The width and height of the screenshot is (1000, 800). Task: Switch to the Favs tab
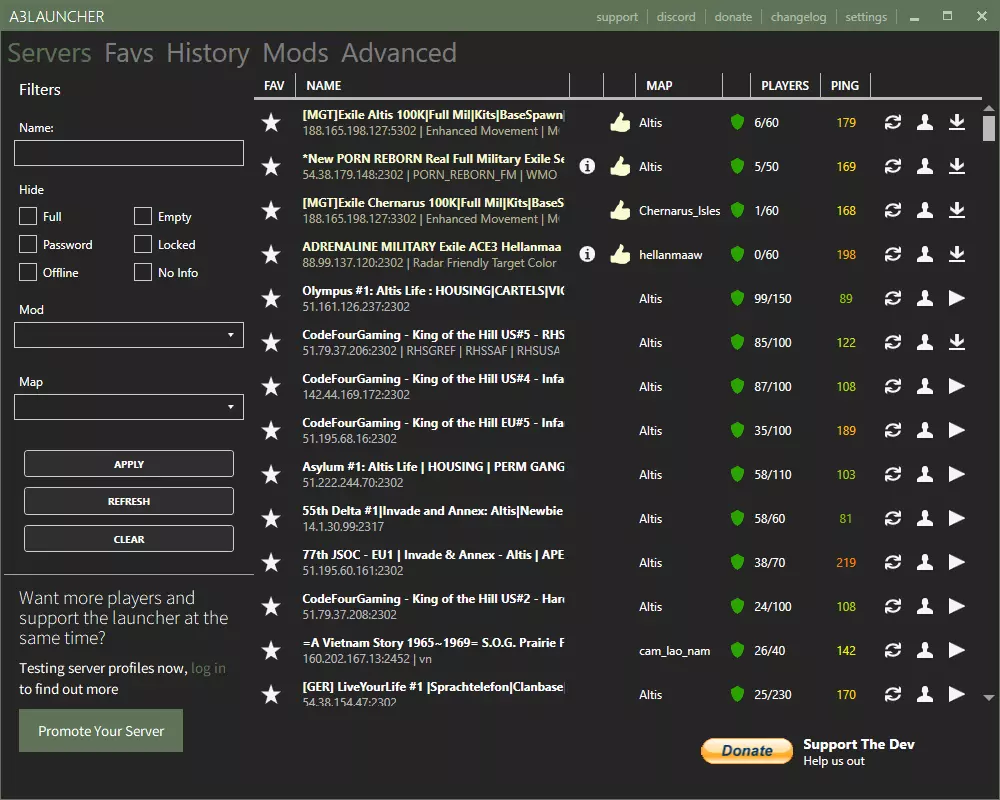click(129, 53)
